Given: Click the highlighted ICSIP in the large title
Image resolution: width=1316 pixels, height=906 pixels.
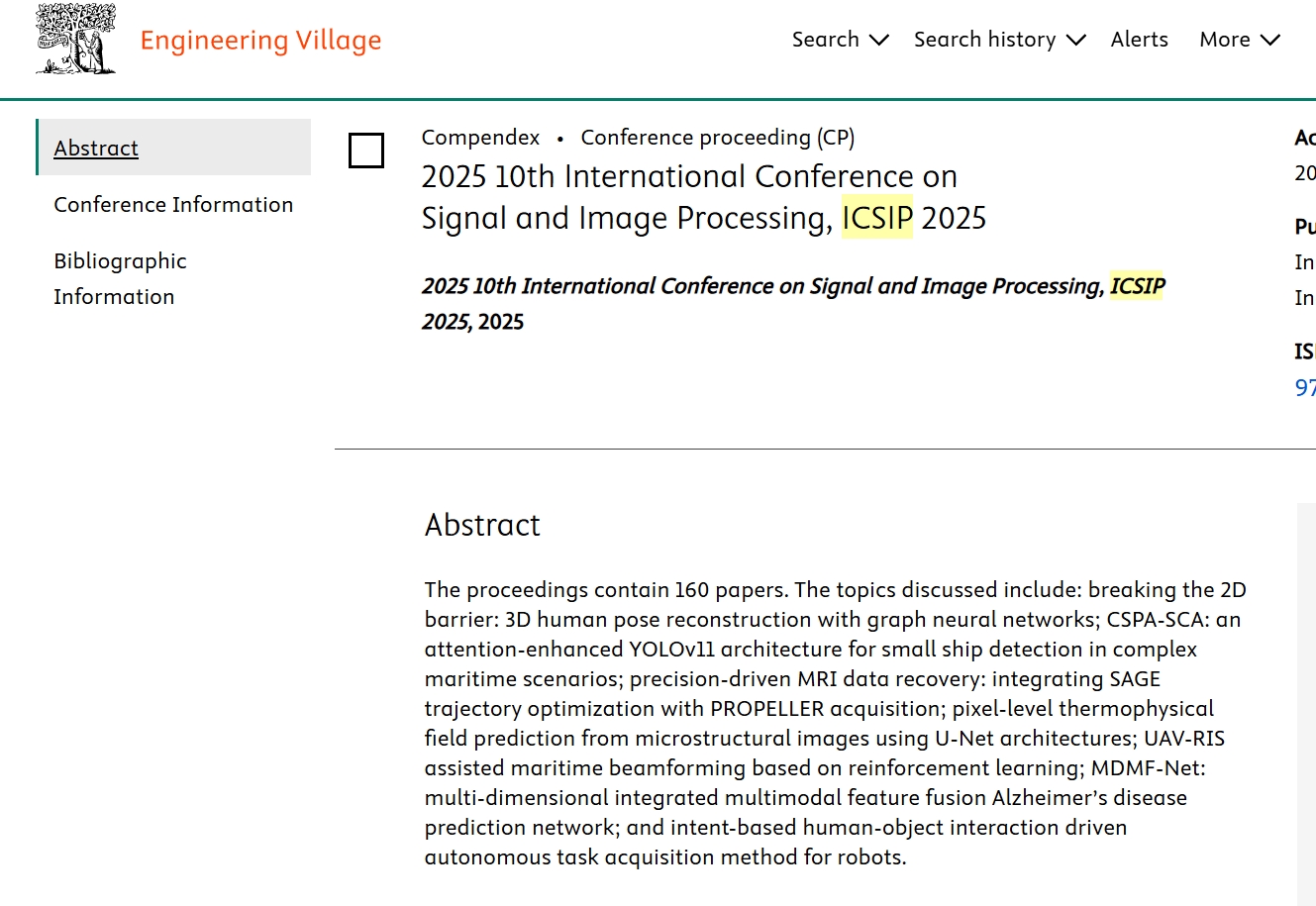Looking at the screenshot, I should tap(877, 218).
